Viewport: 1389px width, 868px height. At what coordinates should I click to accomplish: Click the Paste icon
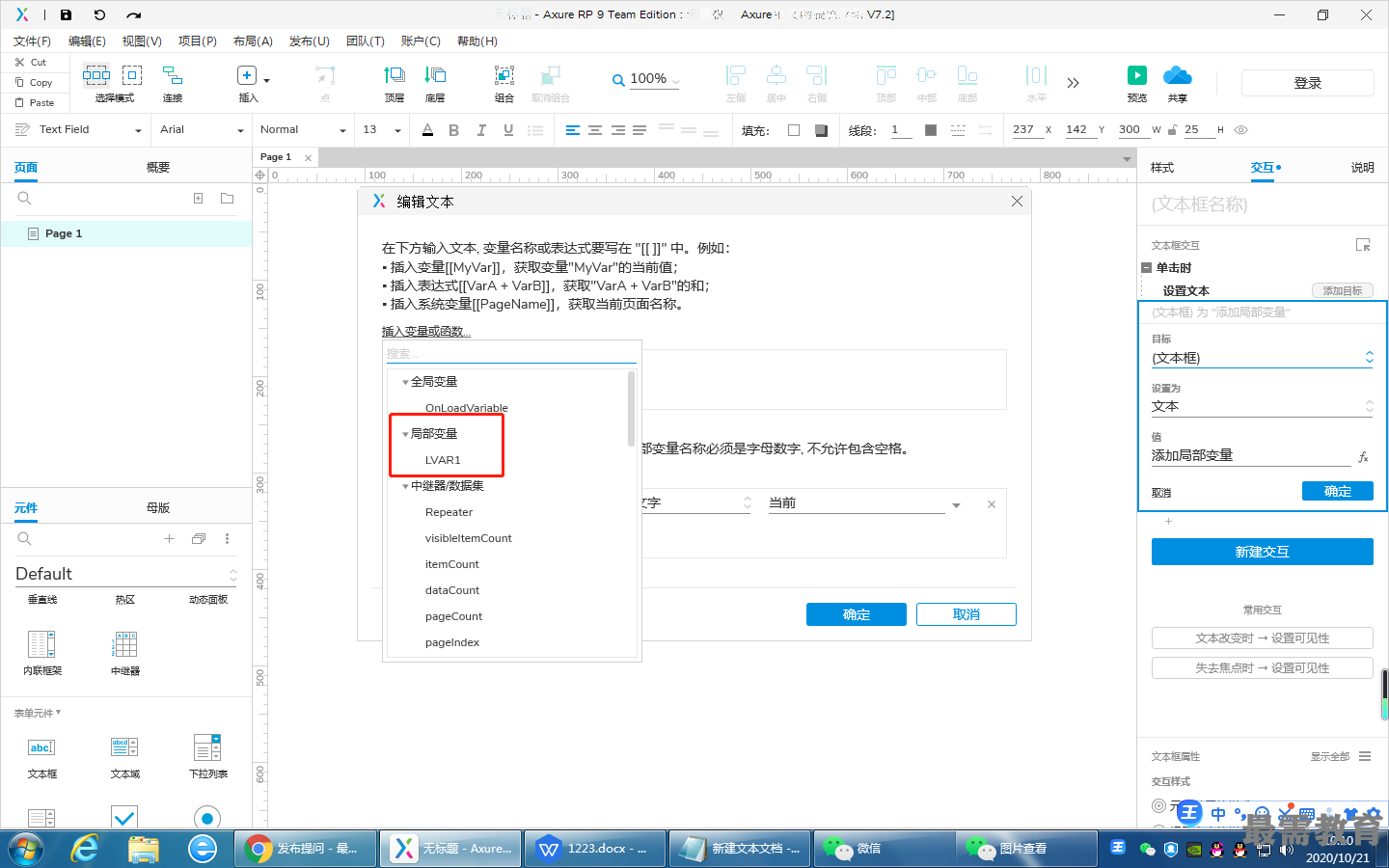pyautogui.click(x=19, y=102)
